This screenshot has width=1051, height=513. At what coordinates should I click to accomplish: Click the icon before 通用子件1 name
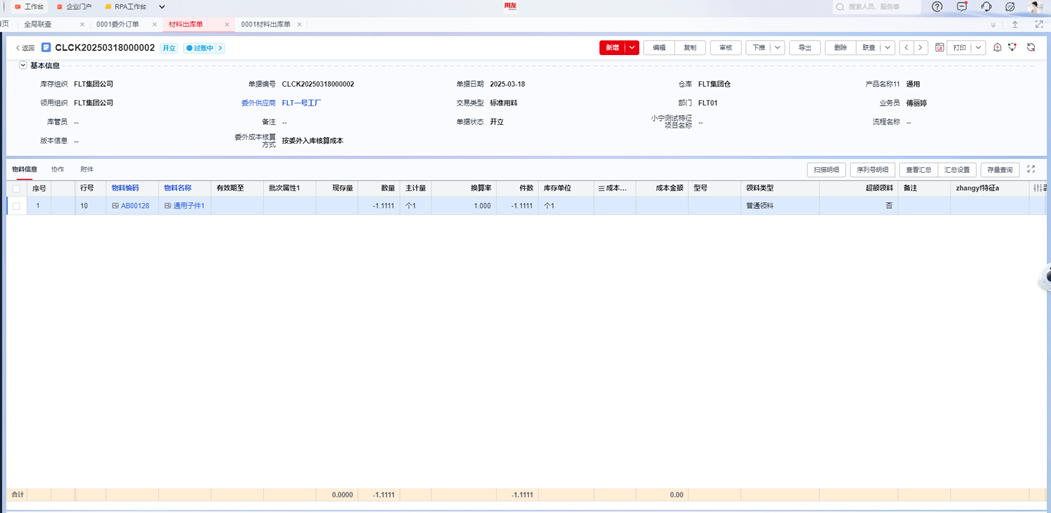(168, 206)
